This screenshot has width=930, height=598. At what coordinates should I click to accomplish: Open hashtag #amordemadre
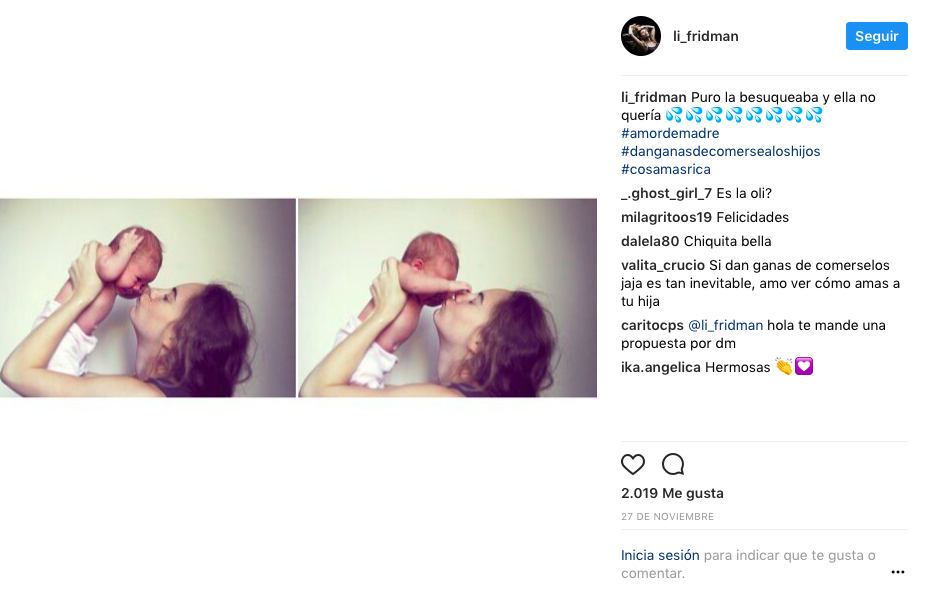point(670,133)
